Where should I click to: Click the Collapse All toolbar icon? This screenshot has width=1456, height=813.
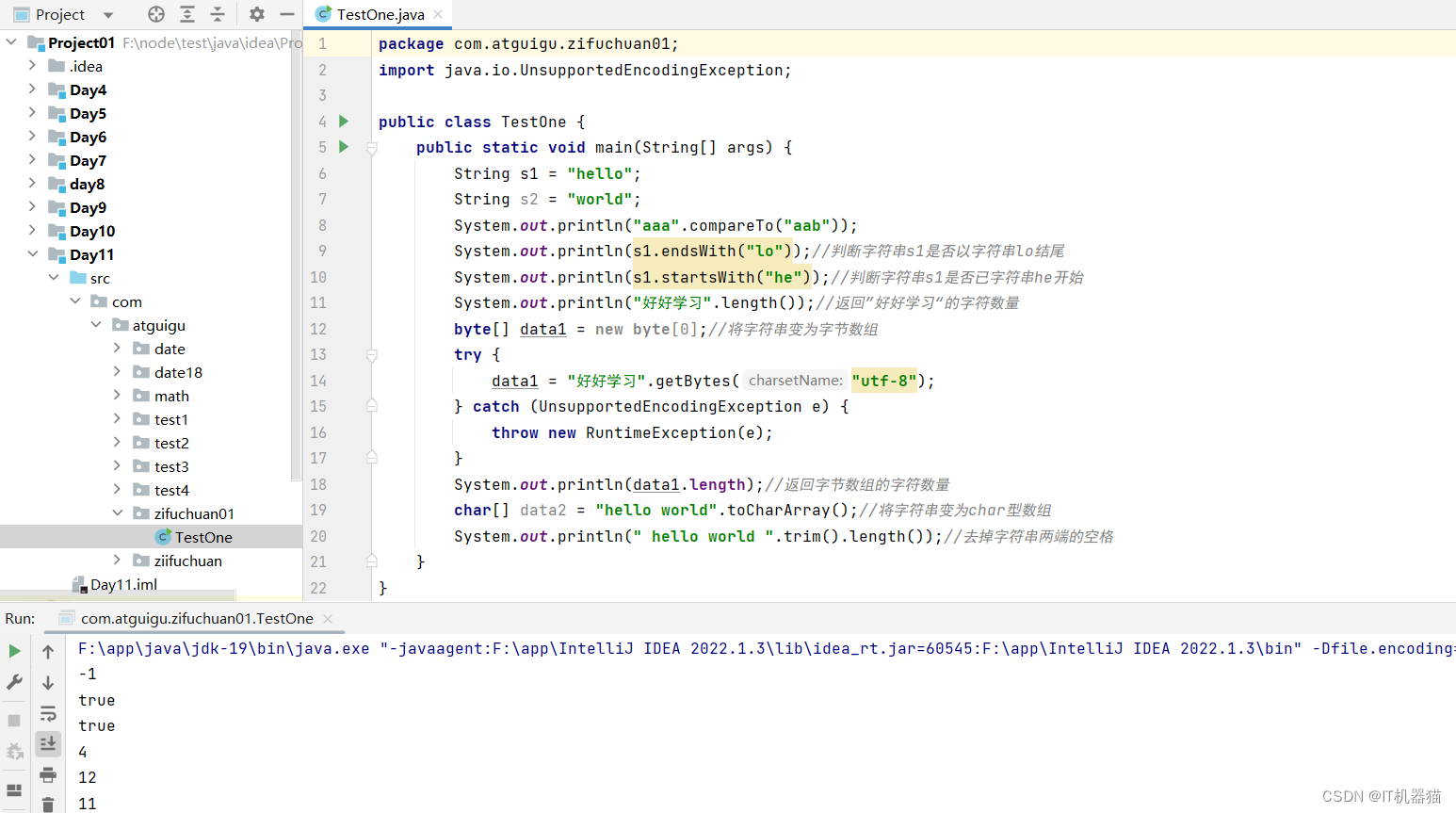click(218, 14)
